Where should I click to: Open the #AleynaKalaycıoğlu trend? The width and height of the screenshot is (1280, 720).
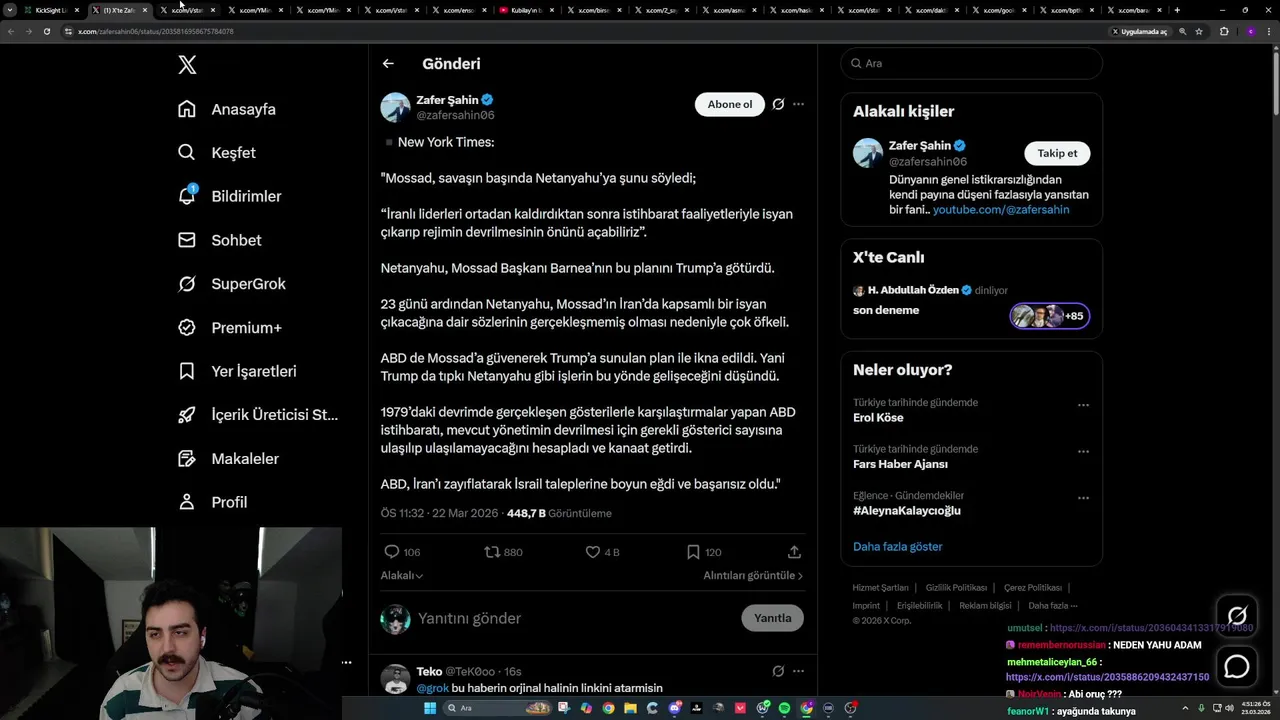pos(906,511)
